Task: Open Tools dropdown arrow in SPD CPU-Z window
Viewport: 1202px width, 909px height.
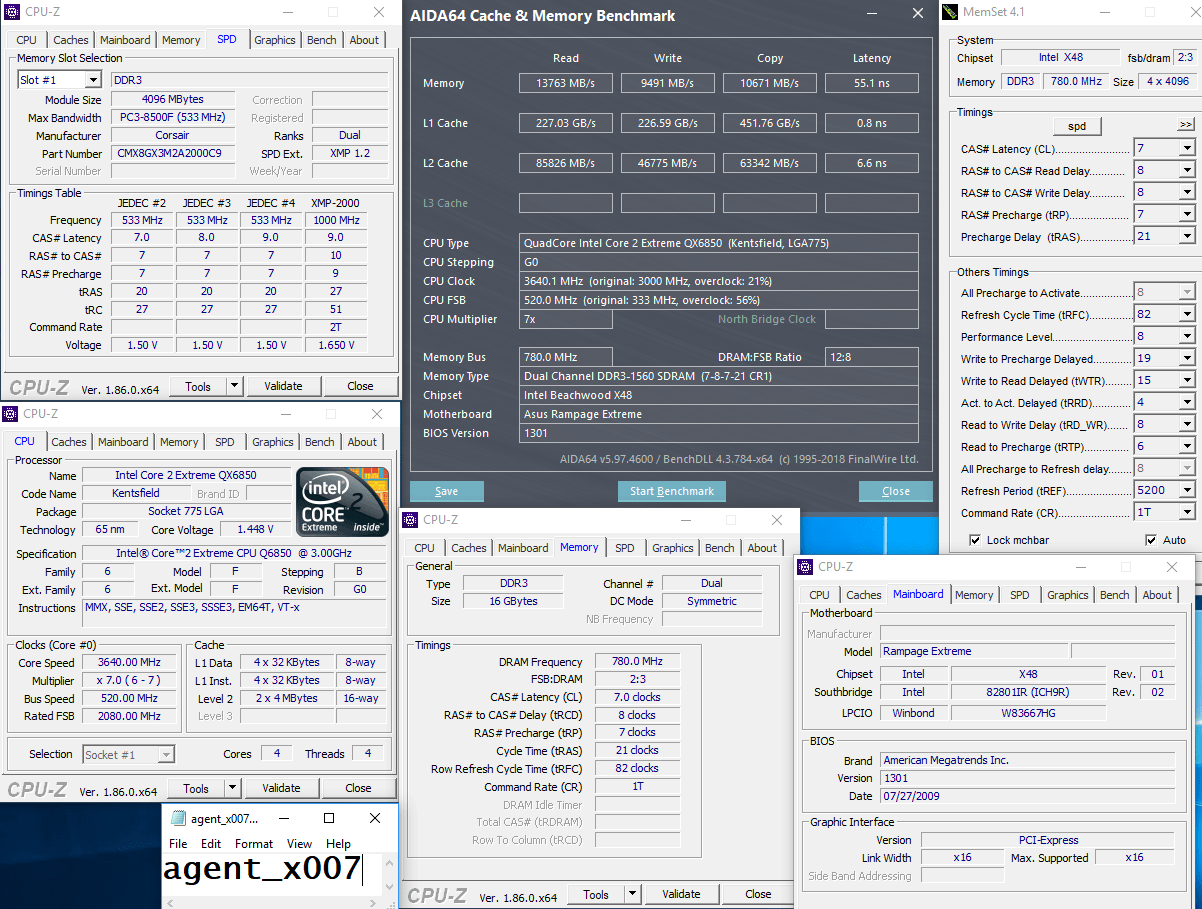Action: point(234,386)
